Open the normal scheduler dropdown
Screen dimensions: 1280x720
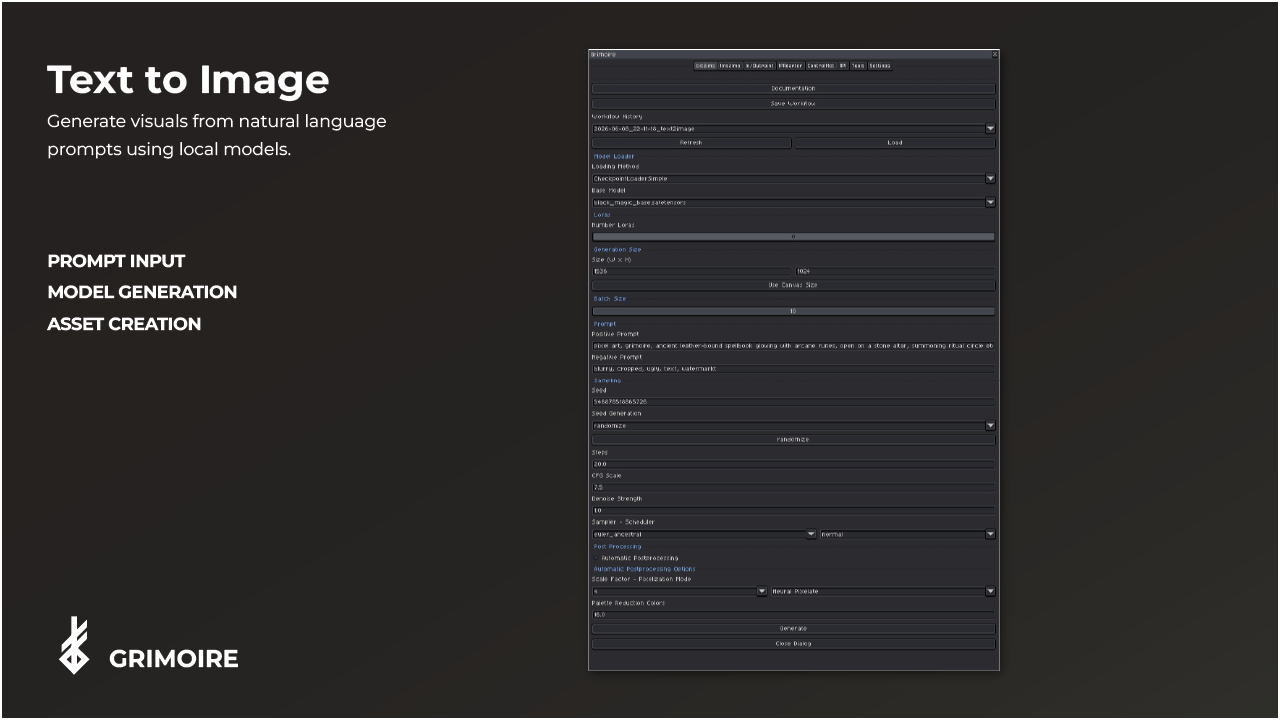point(908,534)
